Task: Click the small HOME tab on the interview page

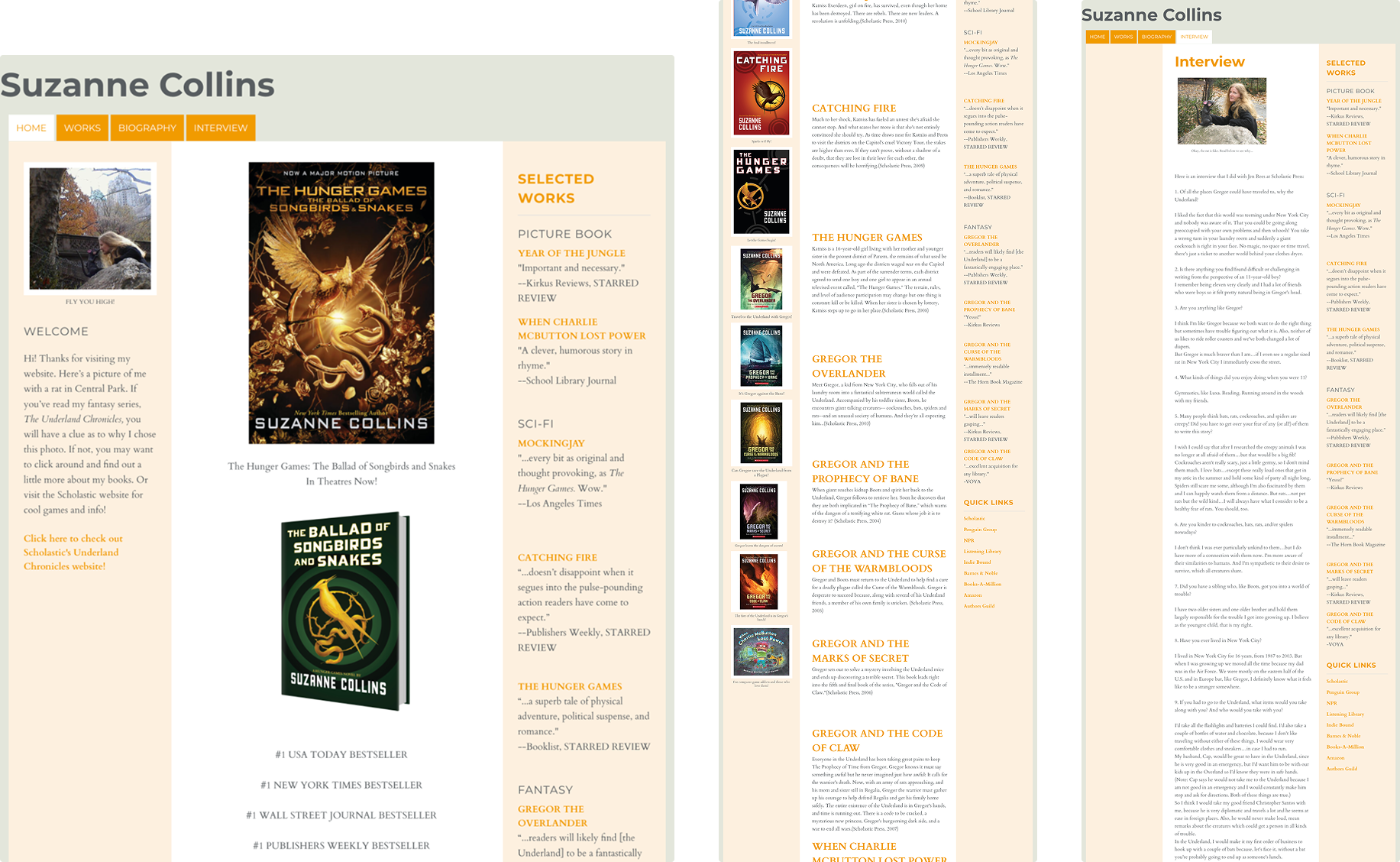Action: [1098, 37]
